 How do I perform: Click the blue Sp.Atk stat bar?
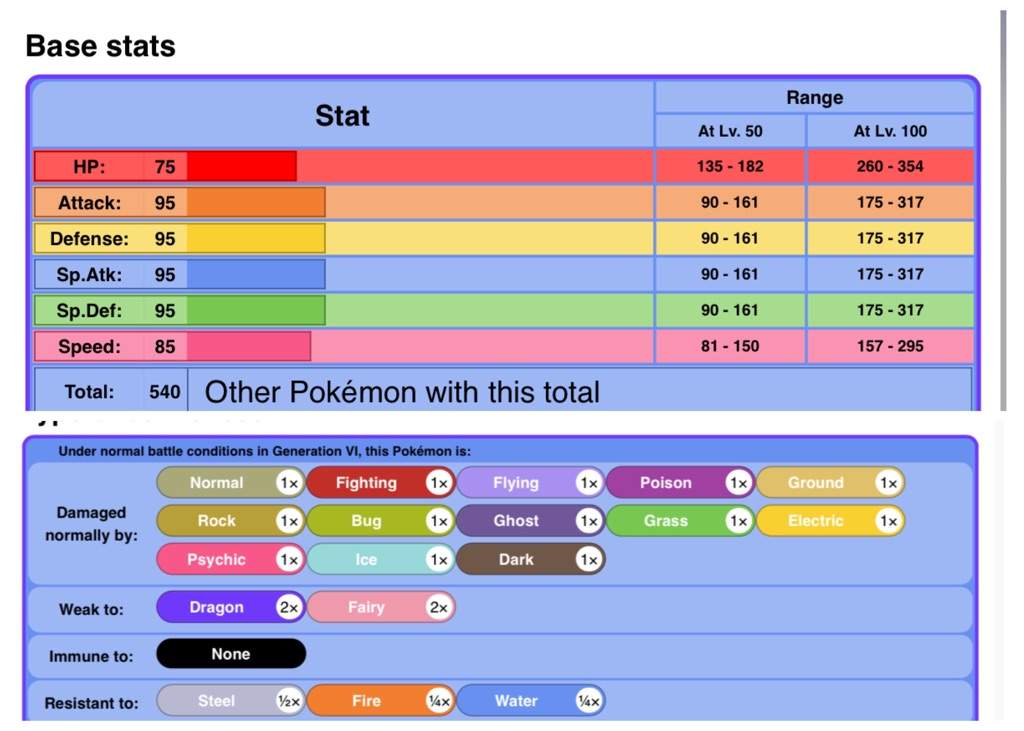point(255,275)
